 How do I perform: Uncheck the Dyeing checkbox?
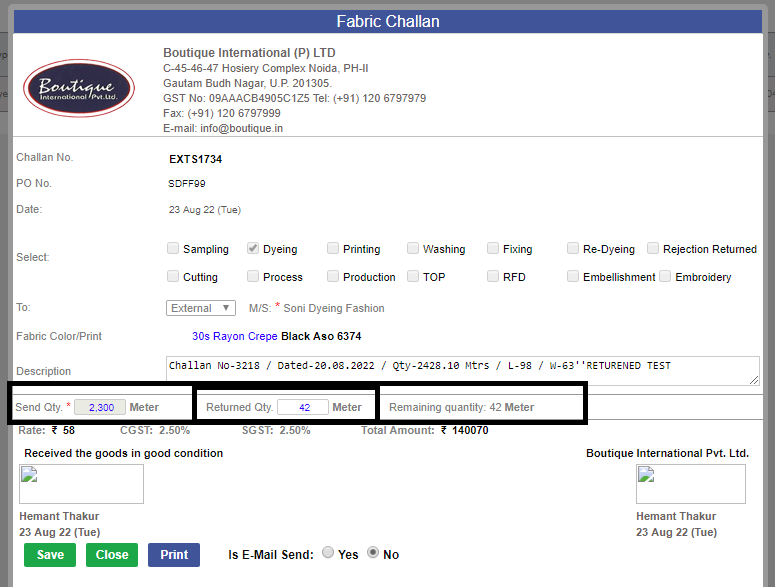(x=253, y=248)
